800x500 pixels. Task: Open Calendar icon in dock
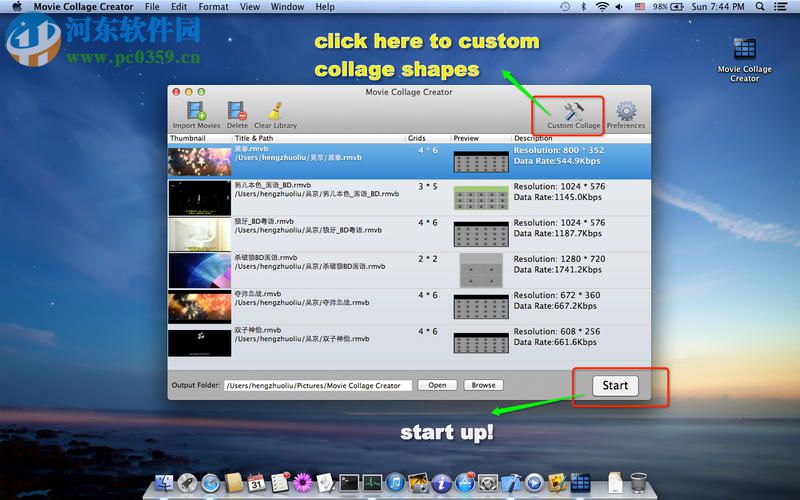[x=257, y=482]
